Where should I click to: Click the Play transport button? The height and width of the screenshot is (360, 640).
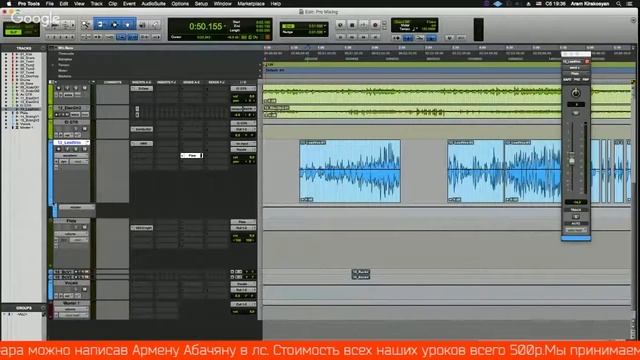(364, 25)
